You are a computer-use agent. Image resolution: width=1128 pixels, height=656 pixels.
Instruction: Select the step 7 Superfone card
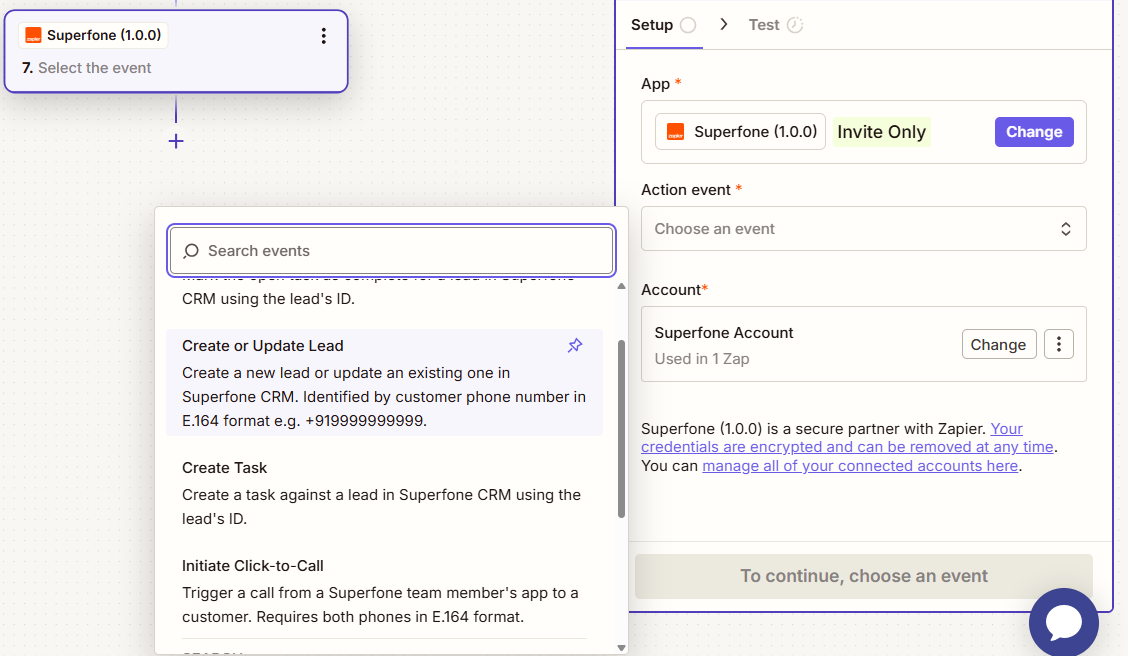pos(176,51)
